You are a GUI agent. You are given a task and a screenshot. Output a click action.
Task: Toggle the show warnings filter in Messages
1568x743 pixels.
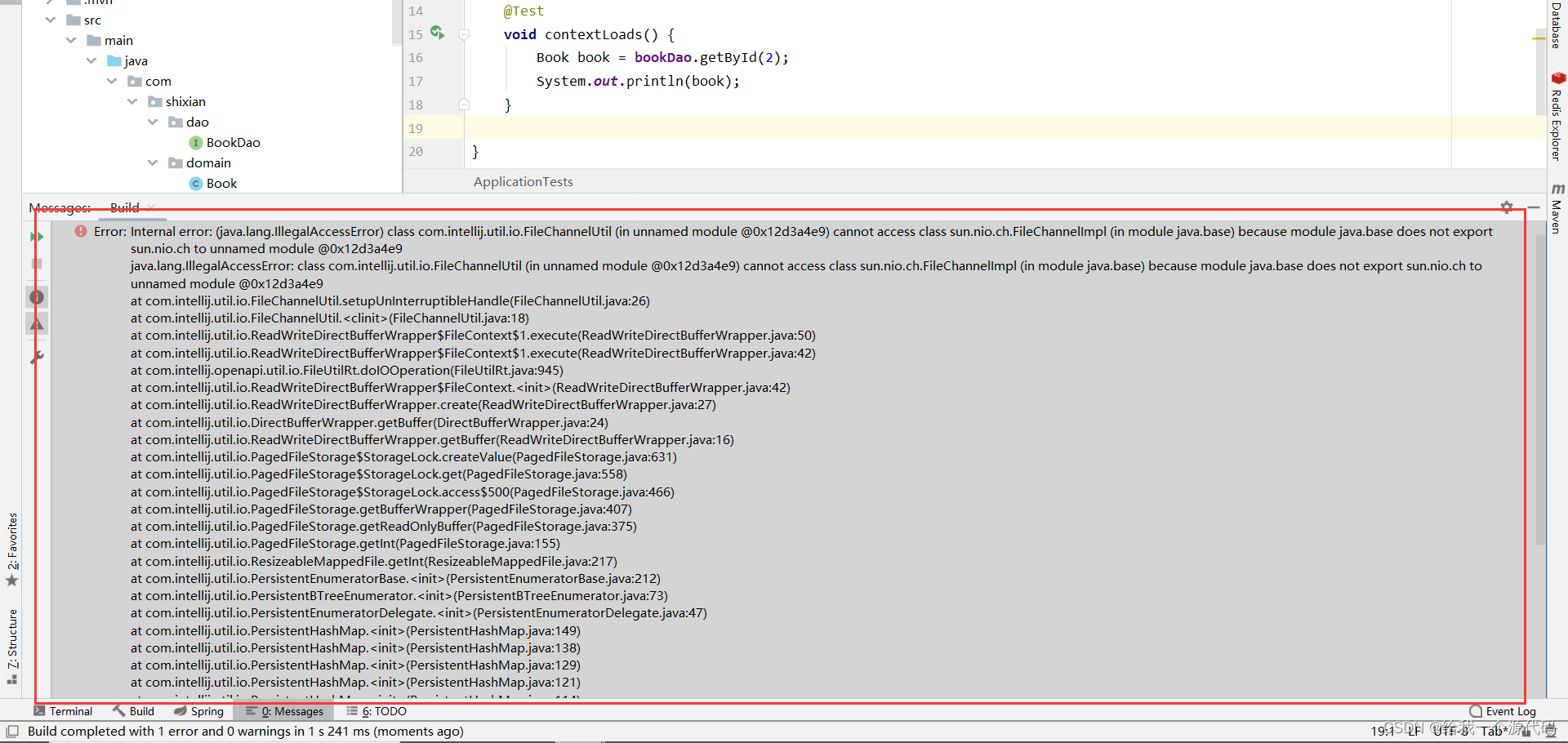click(x=37, y=324)
